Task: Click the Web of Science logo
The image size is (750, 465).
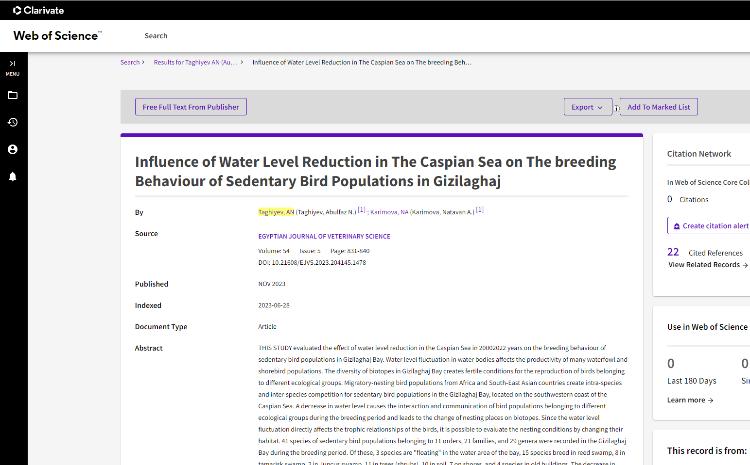Action: [x=57, y=36]
